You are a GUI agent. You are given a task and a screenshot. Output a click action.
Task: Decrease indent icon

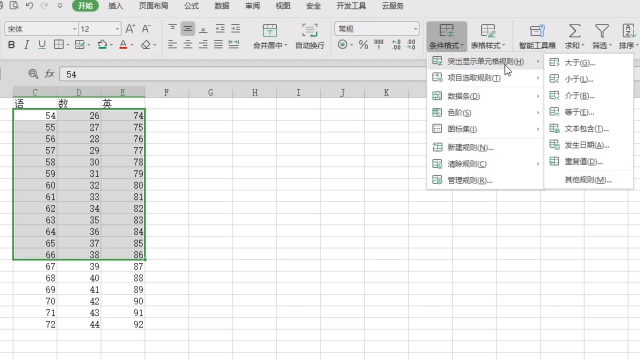click(x=220, y=29)
